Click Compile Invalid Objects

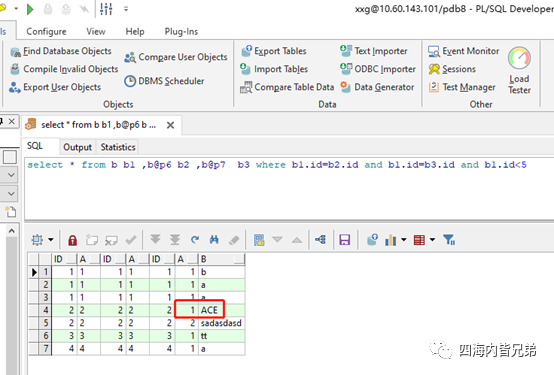click(64, 69)
